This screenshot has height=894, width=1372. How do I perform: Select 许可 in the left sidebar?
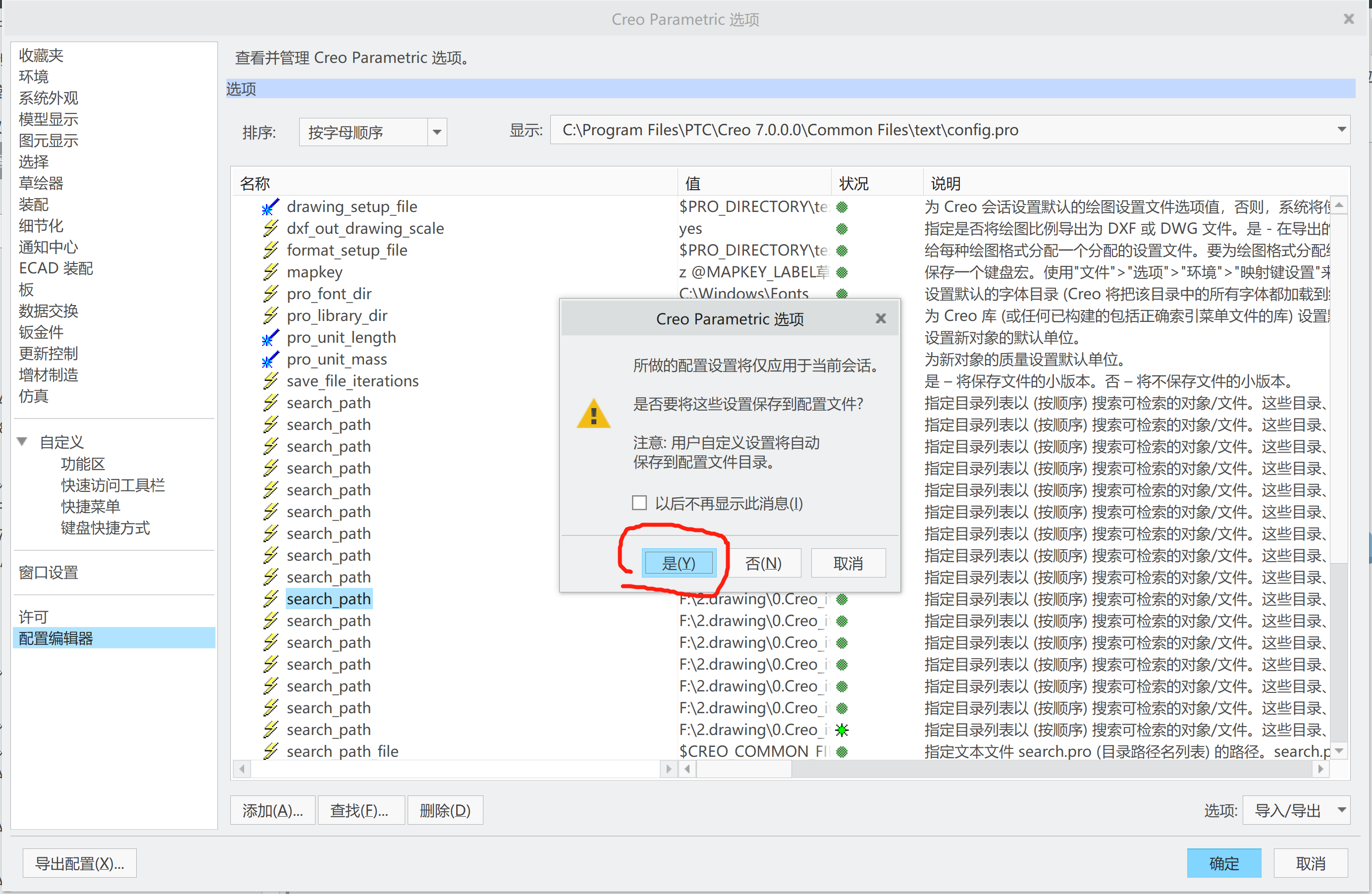tap(34, 617)
